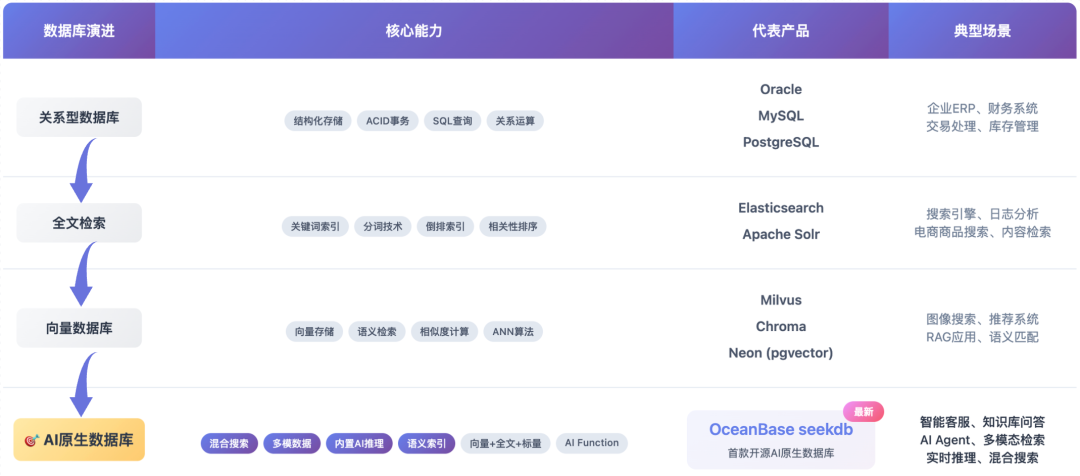The image size is (1080, 476).
Task: Select the 全文检索 stage box
Action: [x=79, y=223]
